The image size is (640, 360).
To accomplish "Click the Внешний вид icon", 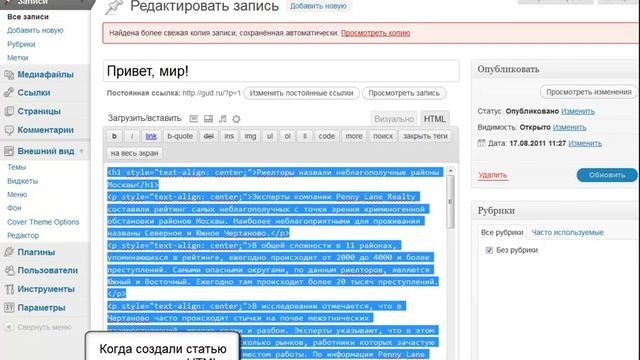I will [9, 151].
